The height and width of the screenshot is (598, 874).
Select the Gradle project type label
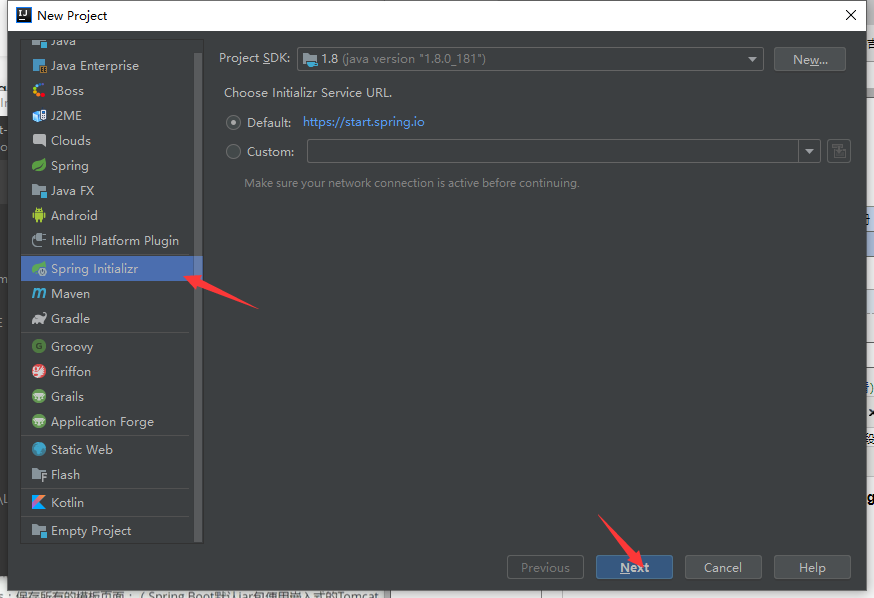tap(70, 319)
